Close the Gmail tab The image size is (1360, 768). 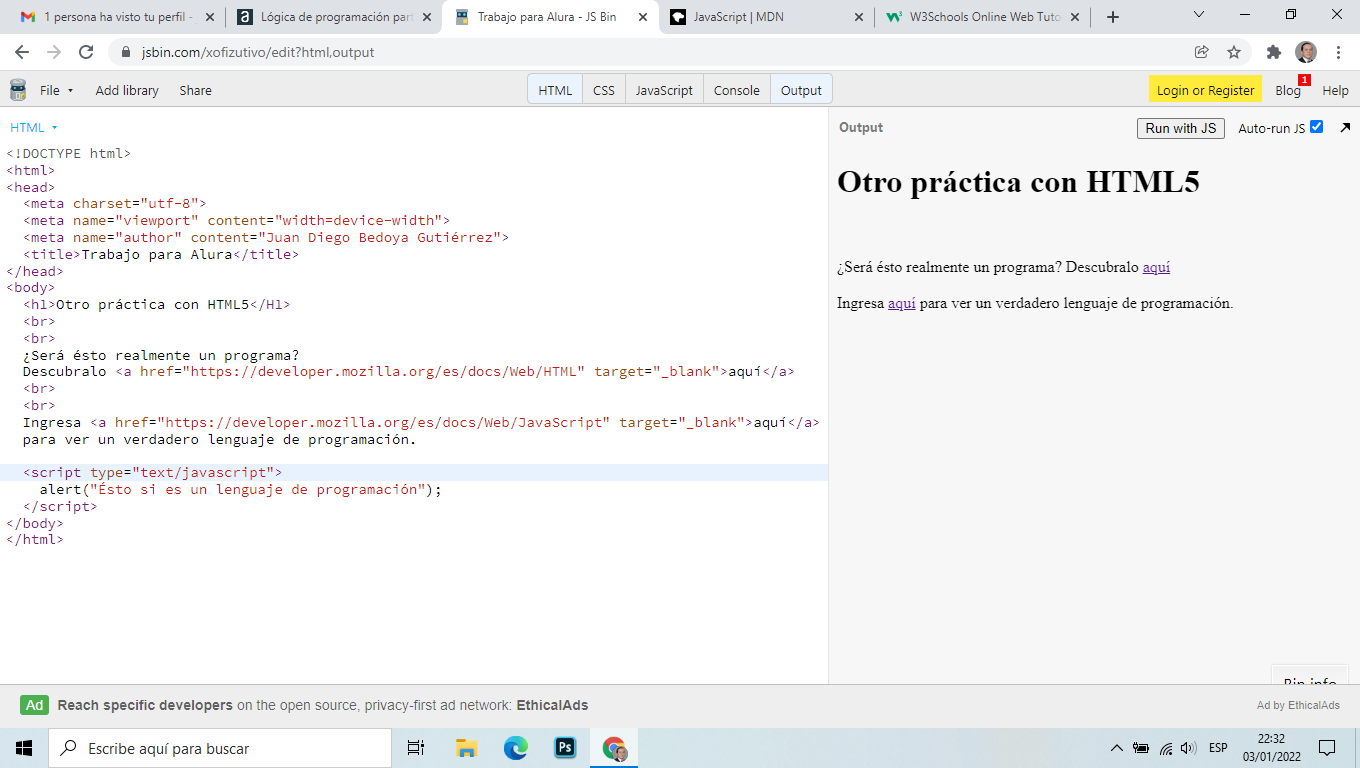pyautogui.click(x=210, y=17)
